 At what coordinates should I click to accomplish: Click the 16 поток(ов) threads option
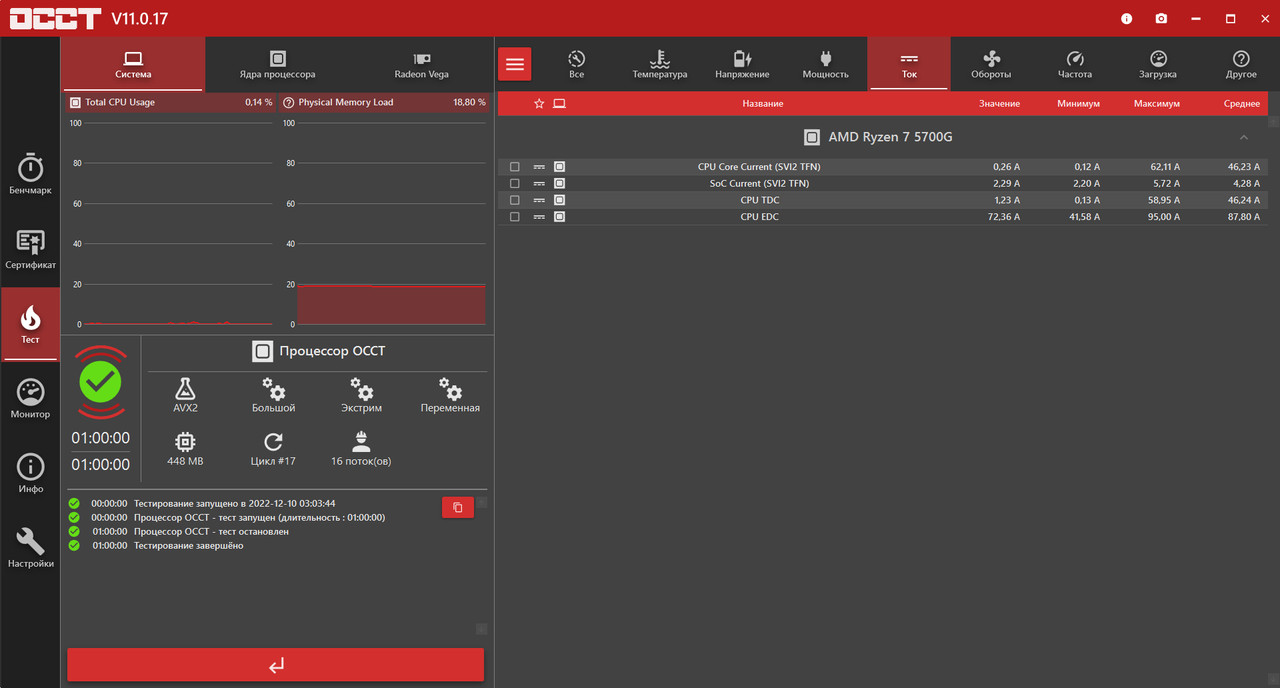361,449
